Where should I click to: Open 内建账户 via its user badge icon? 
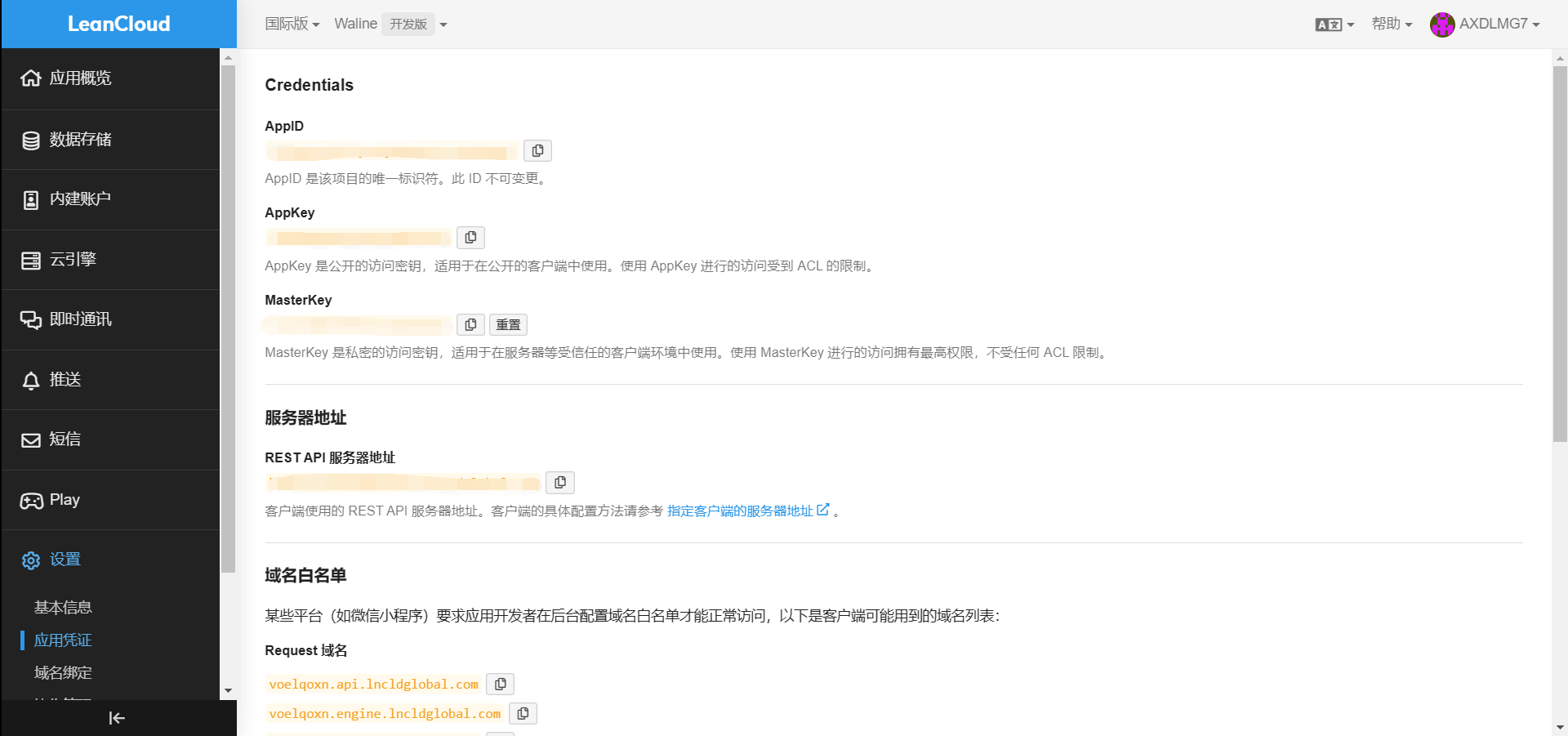tap(31, 200)
